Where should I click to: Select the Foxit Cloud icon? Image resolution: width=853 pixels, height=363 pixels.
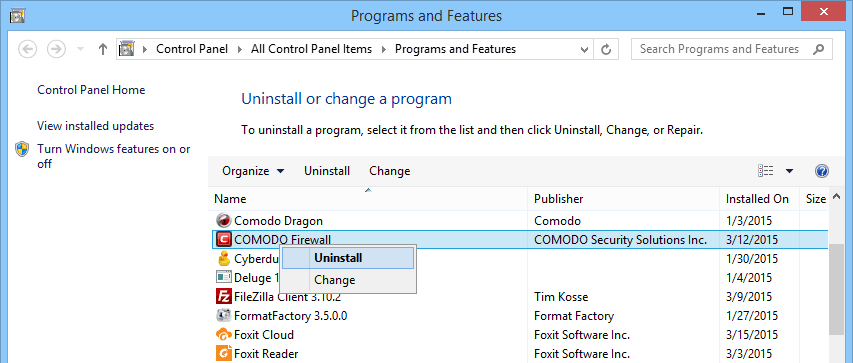(223, 335)
